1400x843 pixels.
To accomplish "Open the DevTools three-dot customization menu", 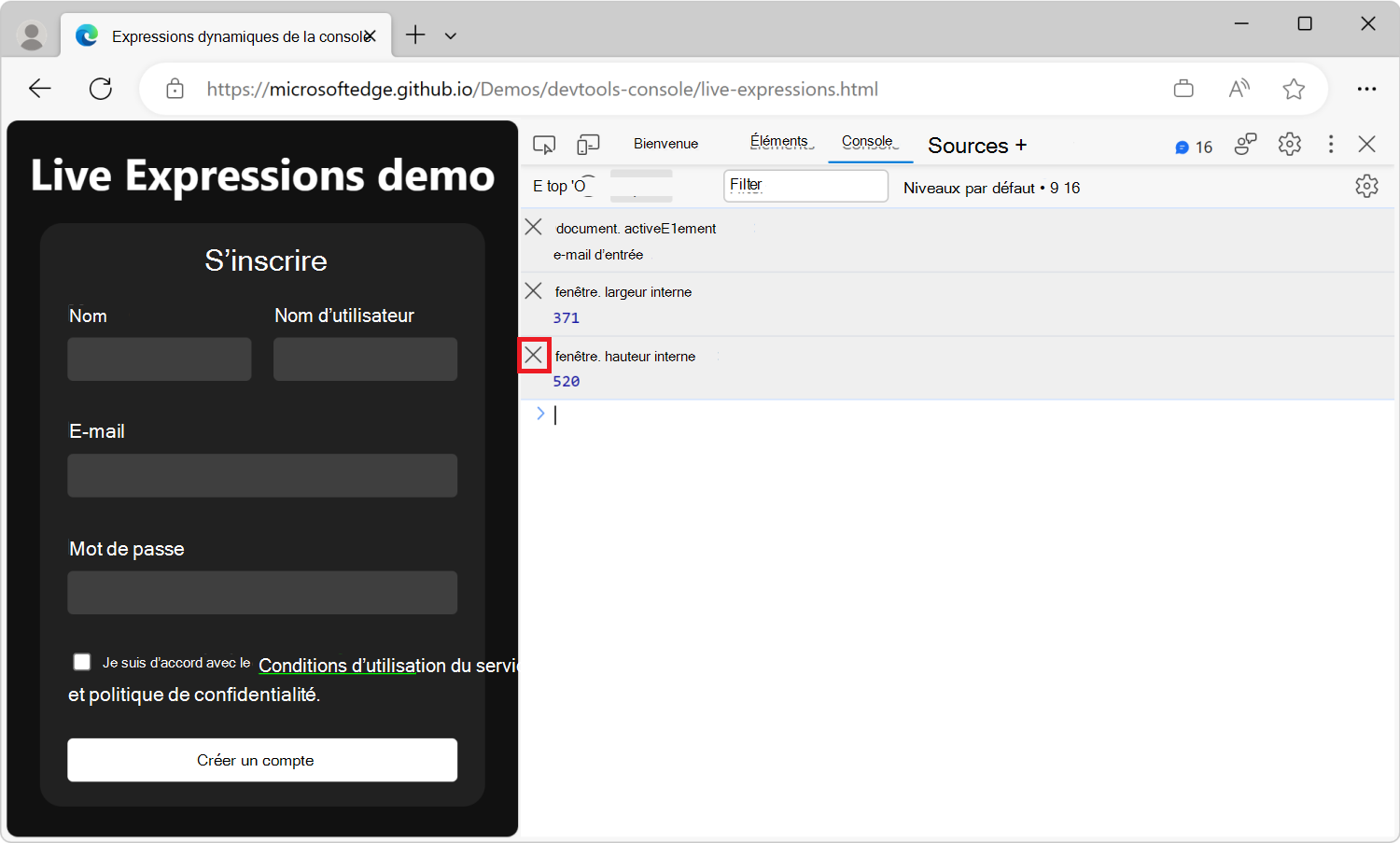I will (x=1331, y=145).
